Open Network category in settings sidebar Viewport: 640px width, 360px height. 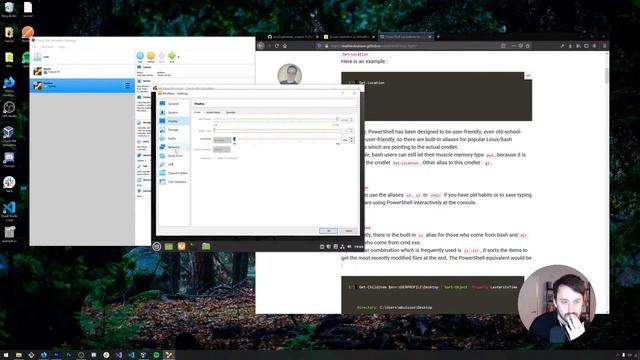pos(173,147)
